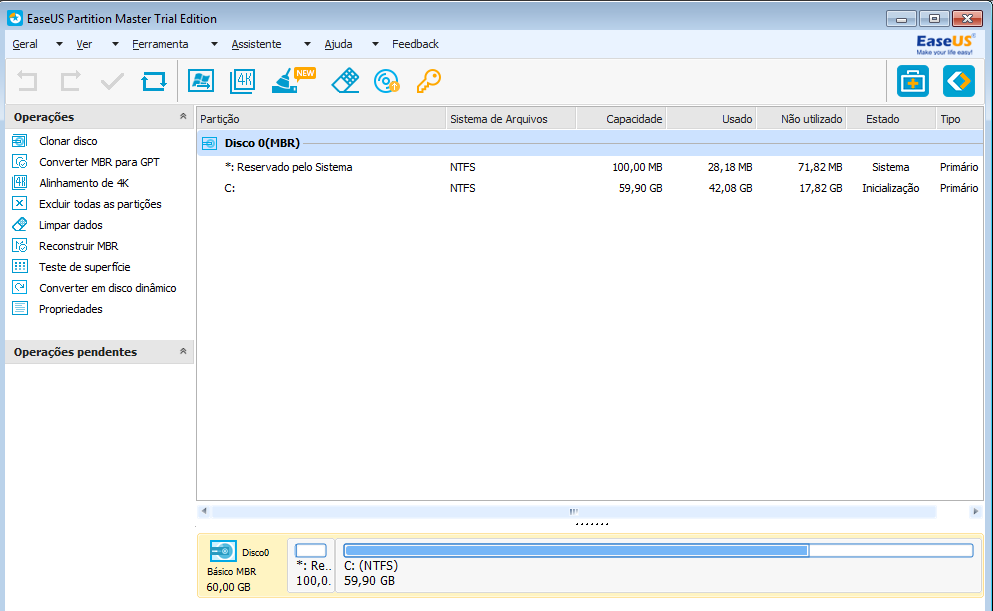
Task: Click the 42,08 GB used value
Action: [730, 188]
